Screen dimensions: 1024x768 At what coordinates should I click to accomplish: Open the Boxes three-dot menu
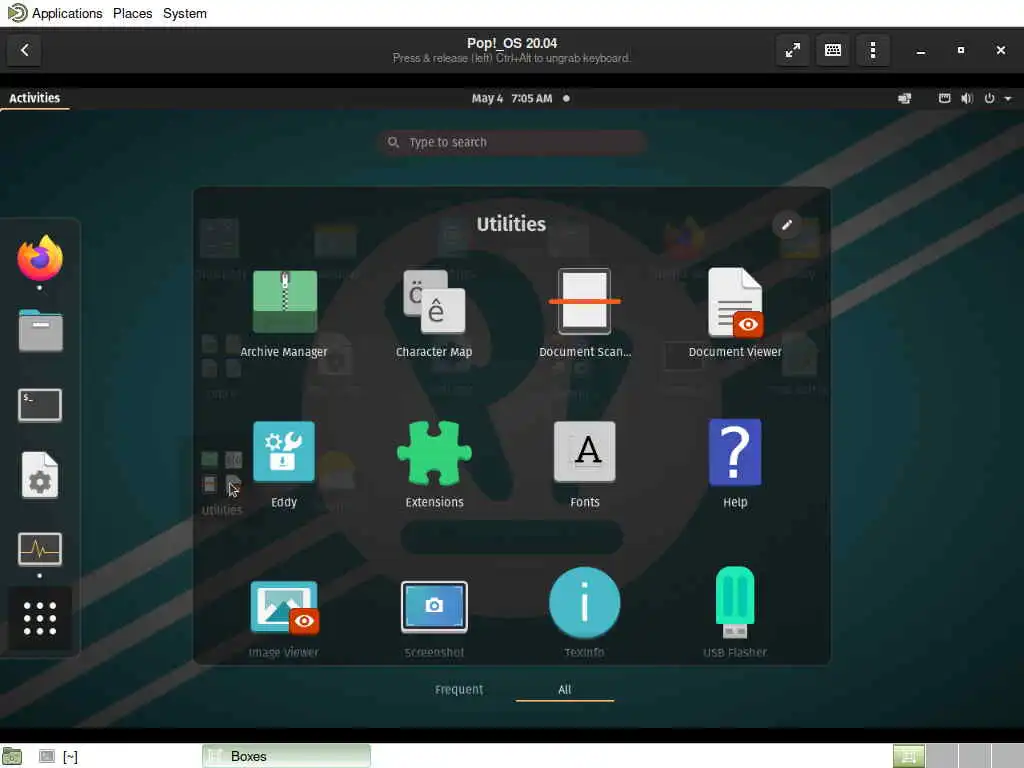[873, 50]
